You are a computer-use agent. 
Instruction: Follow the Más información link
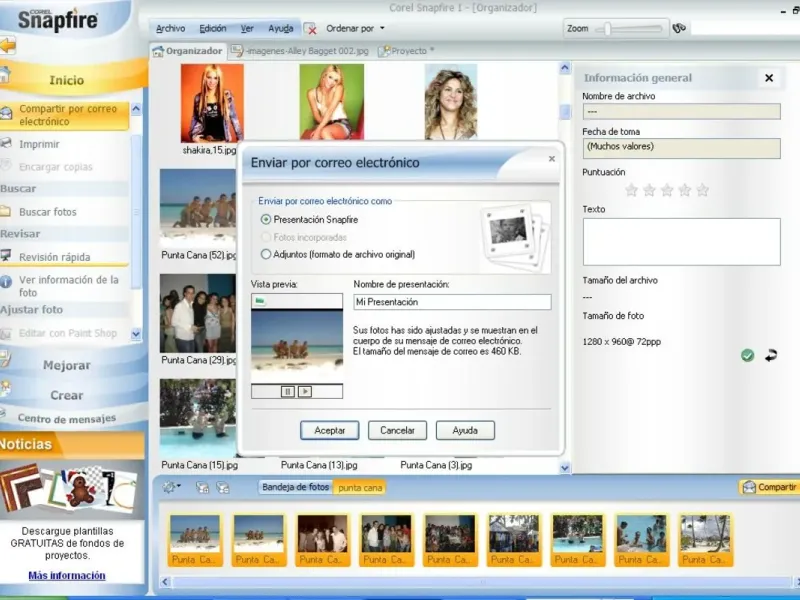[67, 576]
